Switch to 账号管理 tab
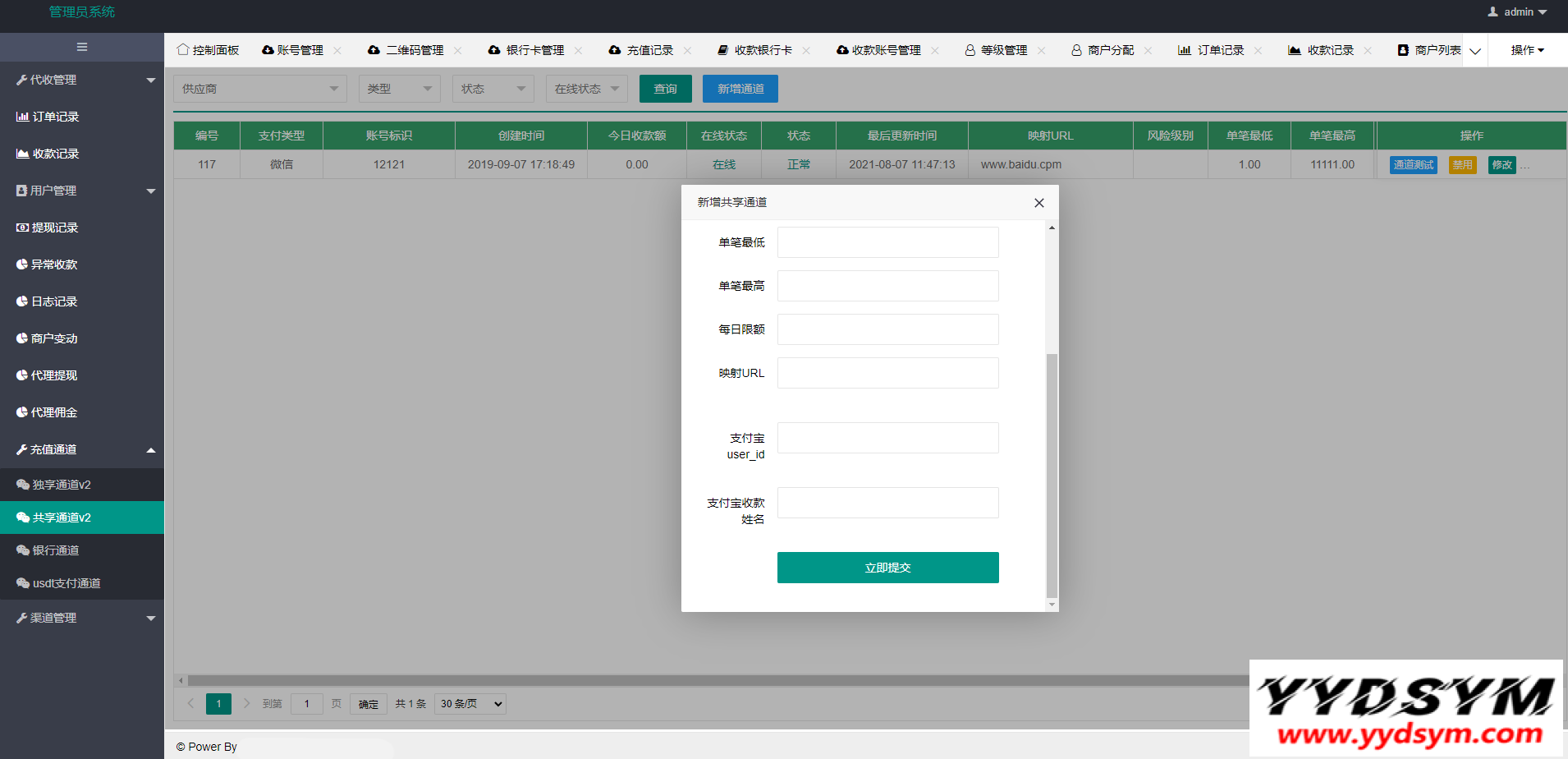Viewport: 1568px width, 759px height. (x=293, y=50)
